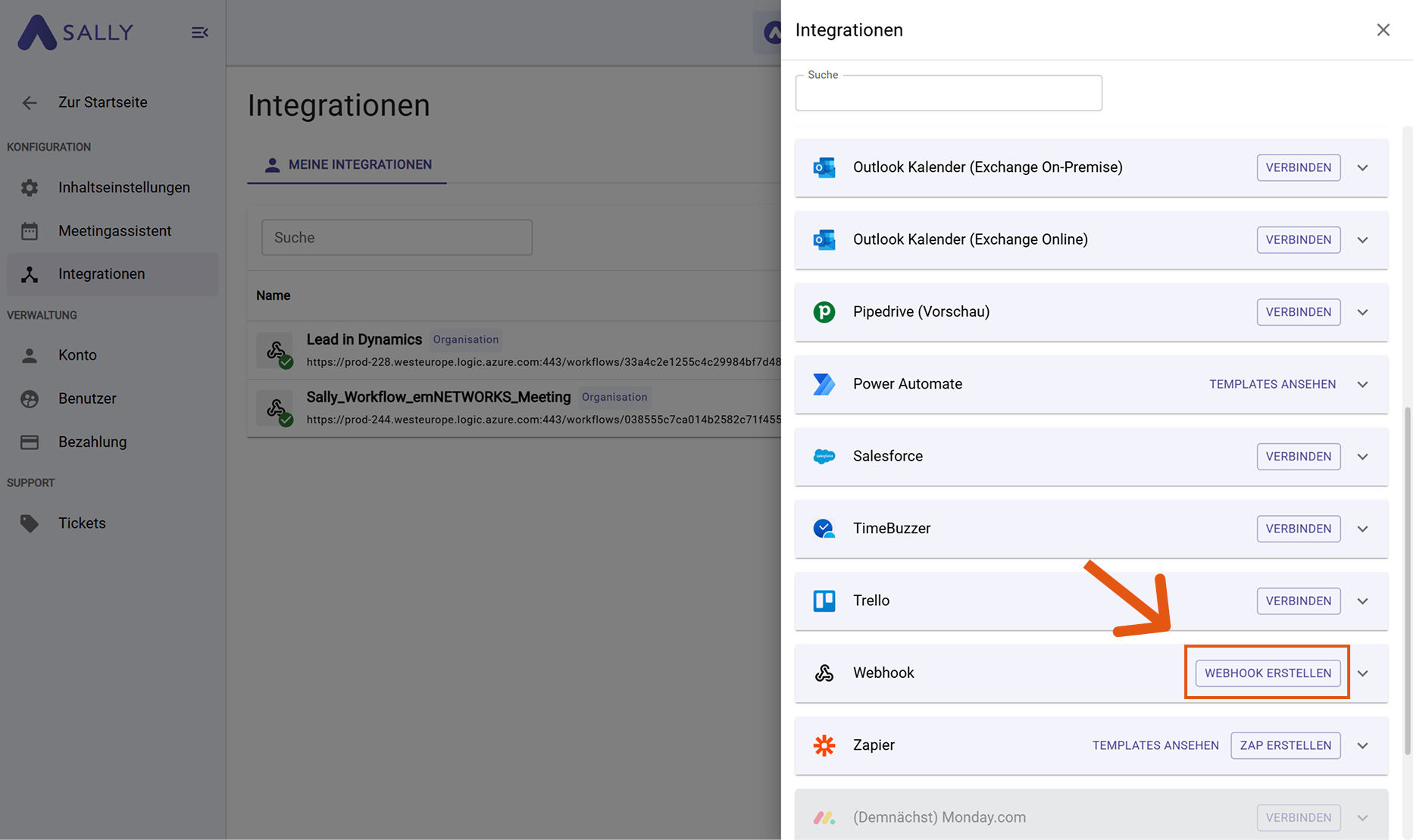Click the Lead in Dynamics webhook icon
1413x840 pixels.
[276, 351]
